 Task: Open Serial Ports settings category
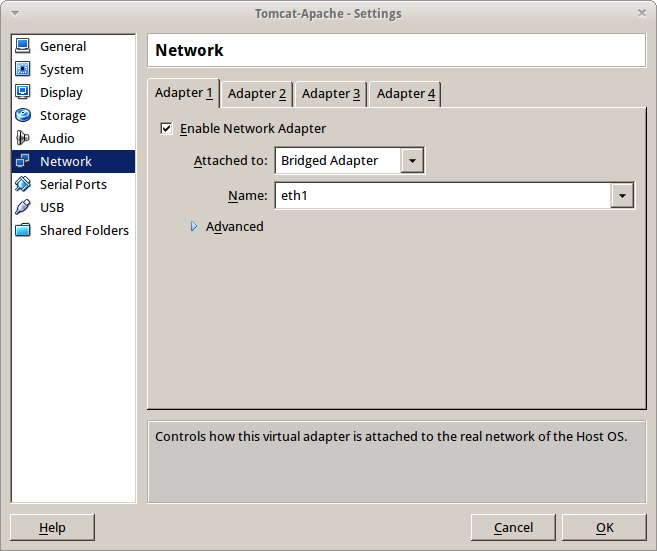tap(73, 184)
